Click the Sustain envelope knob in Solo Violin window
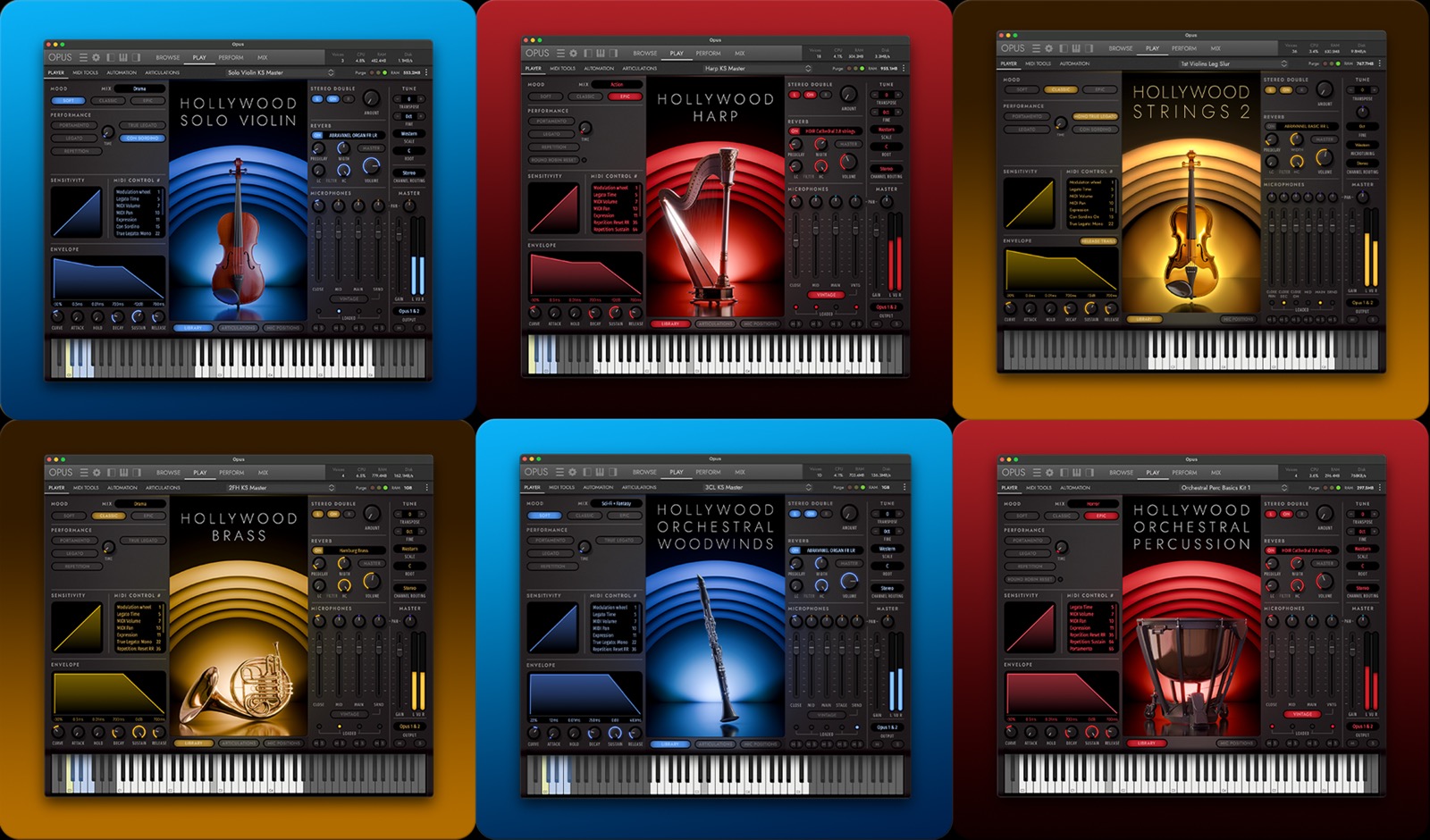The height and width of the screenshot is (840, 1430). [x=139, y=316]
